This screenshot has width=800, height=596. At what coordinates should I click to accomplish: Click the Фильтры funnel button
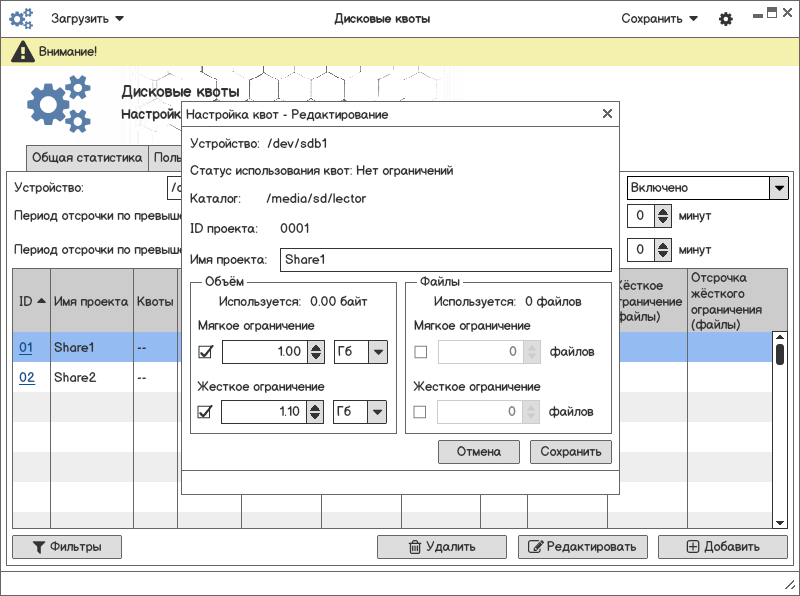pyautogui.click(x=66, y=547)
